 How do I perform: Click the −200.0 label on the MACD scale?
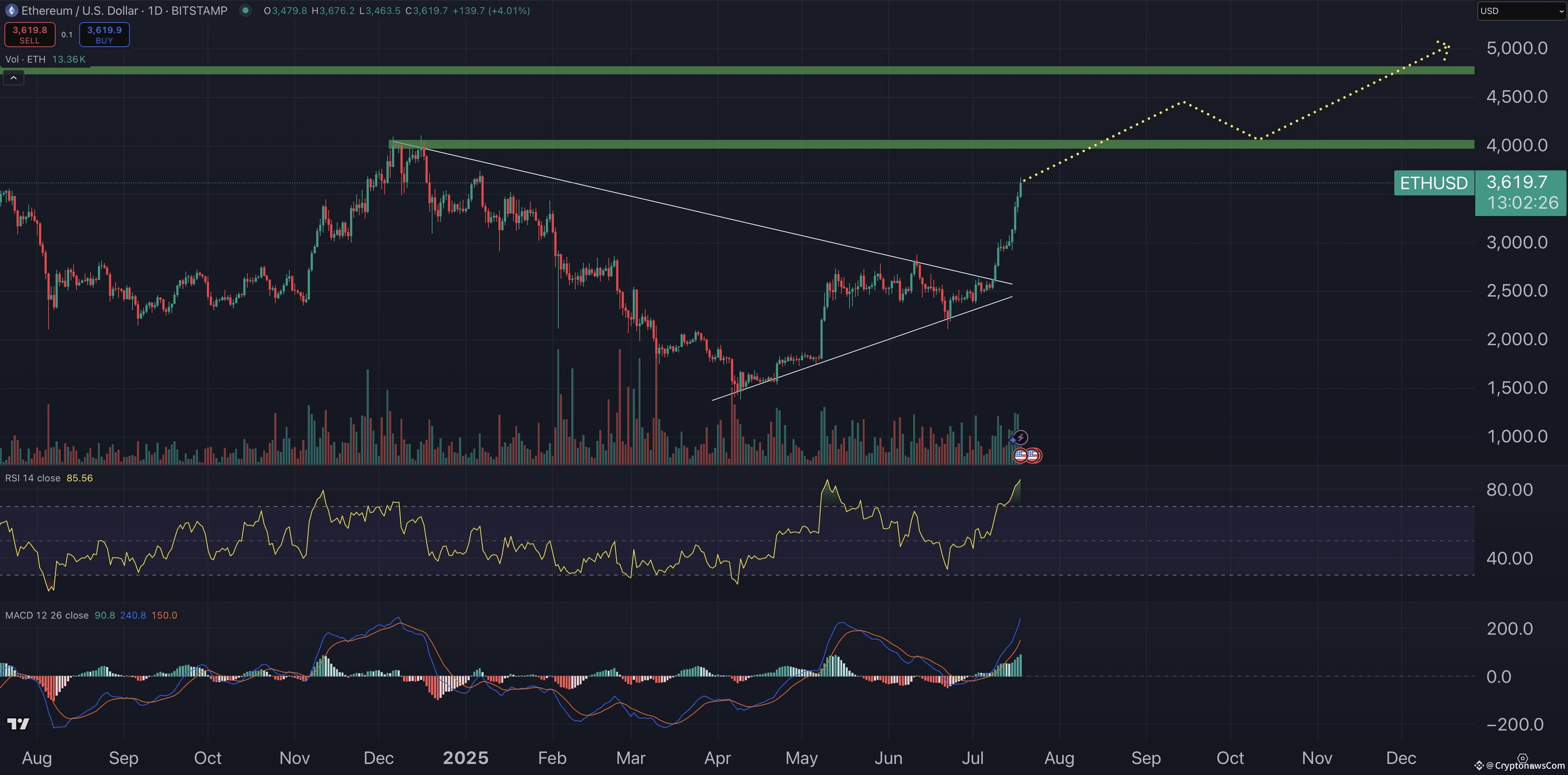(1515, 724)
